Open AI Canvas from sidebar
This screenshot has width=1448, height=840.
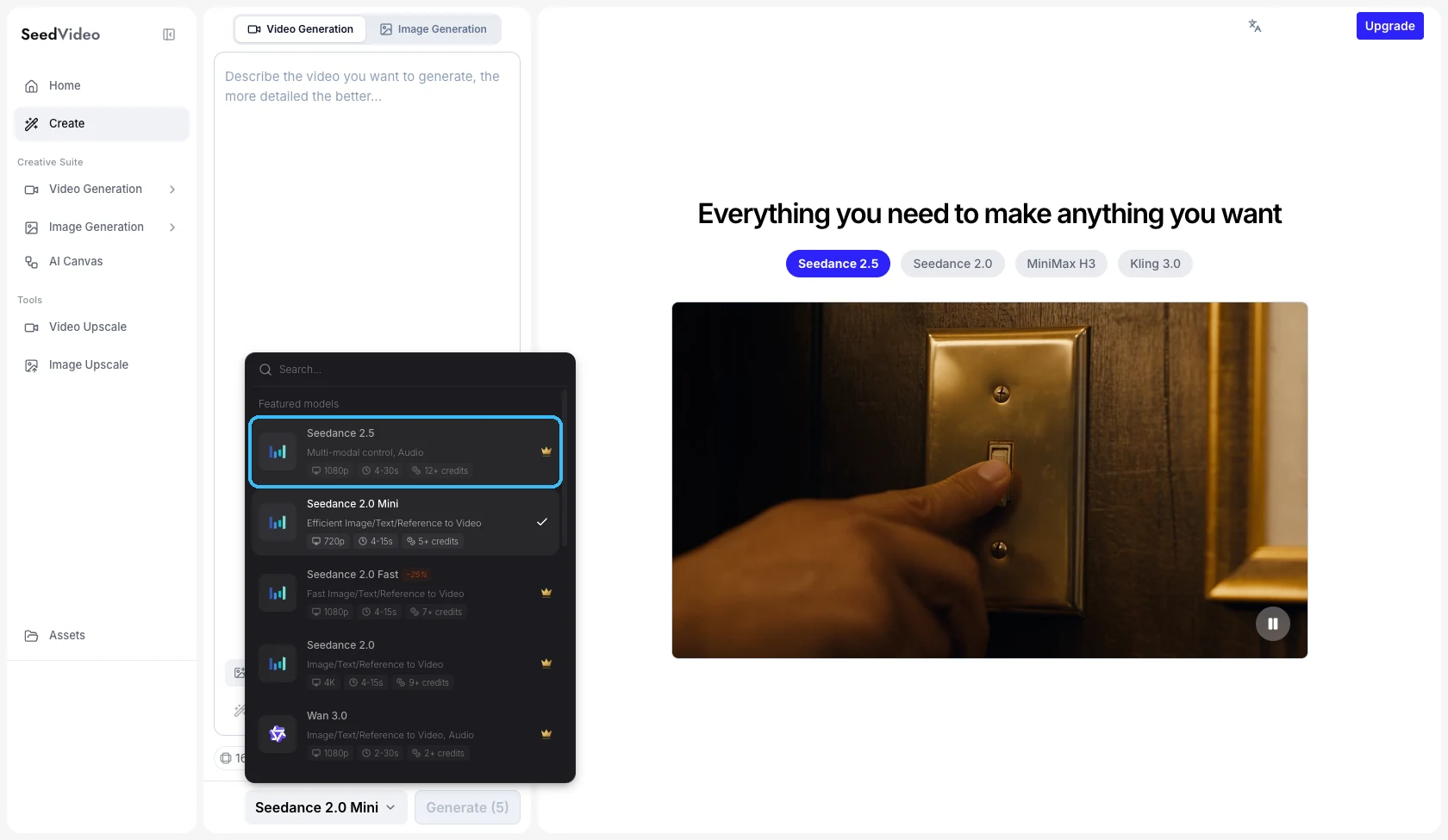click(x=102, y=261)
